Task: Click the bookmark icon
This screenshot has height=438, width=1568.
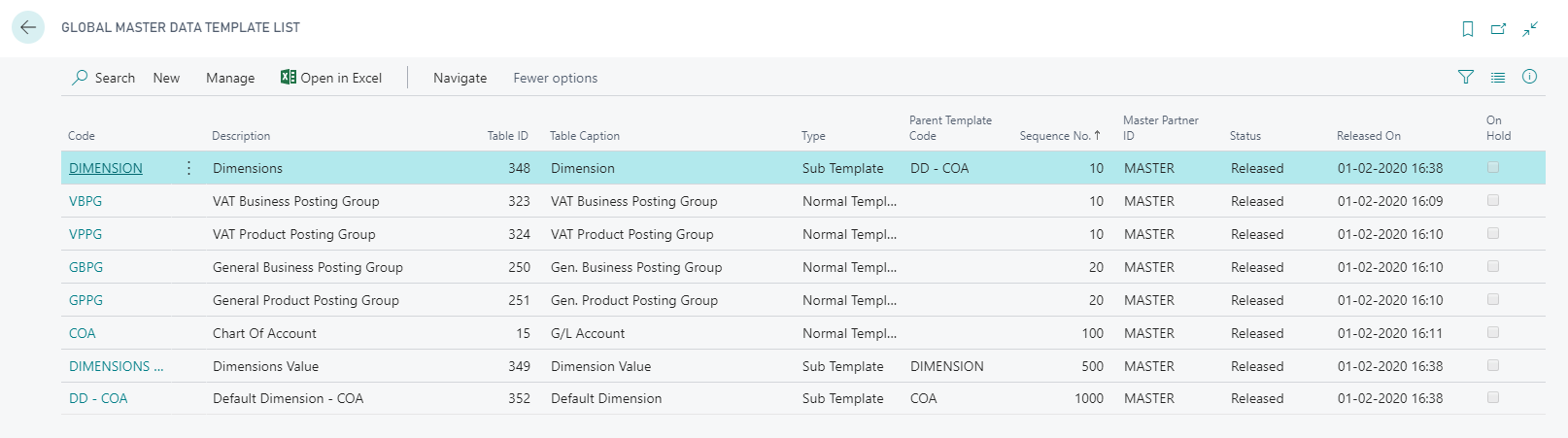Action: (1467, 29)
